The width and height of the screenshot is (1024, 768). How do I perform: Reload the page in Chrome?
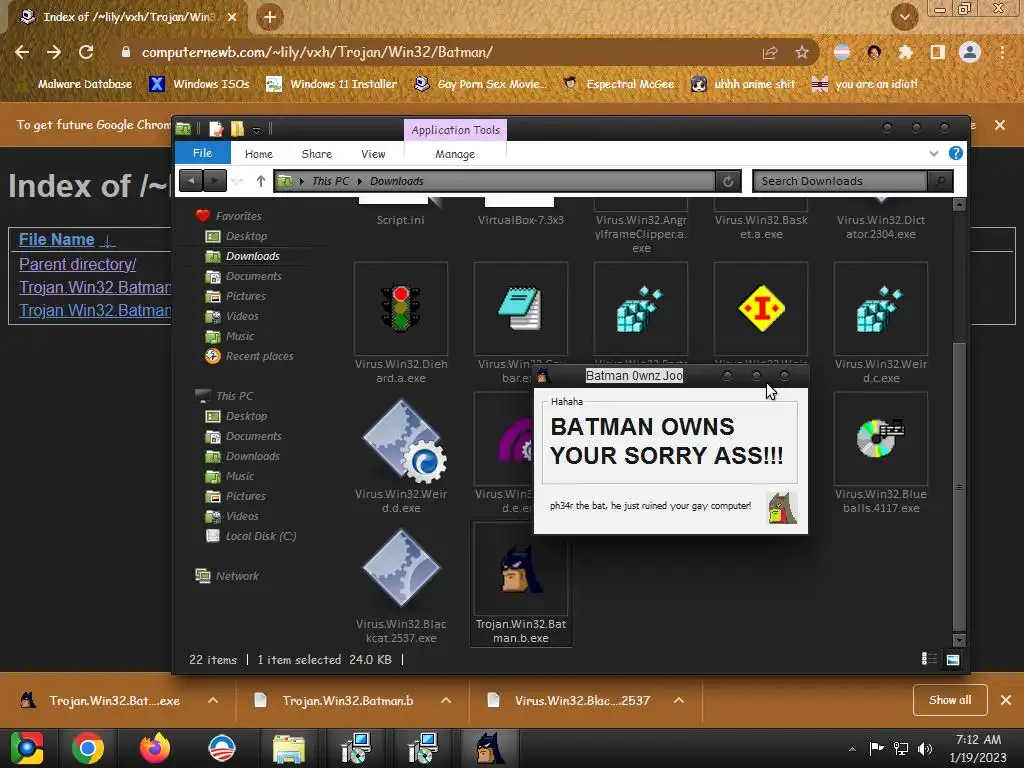86,52
